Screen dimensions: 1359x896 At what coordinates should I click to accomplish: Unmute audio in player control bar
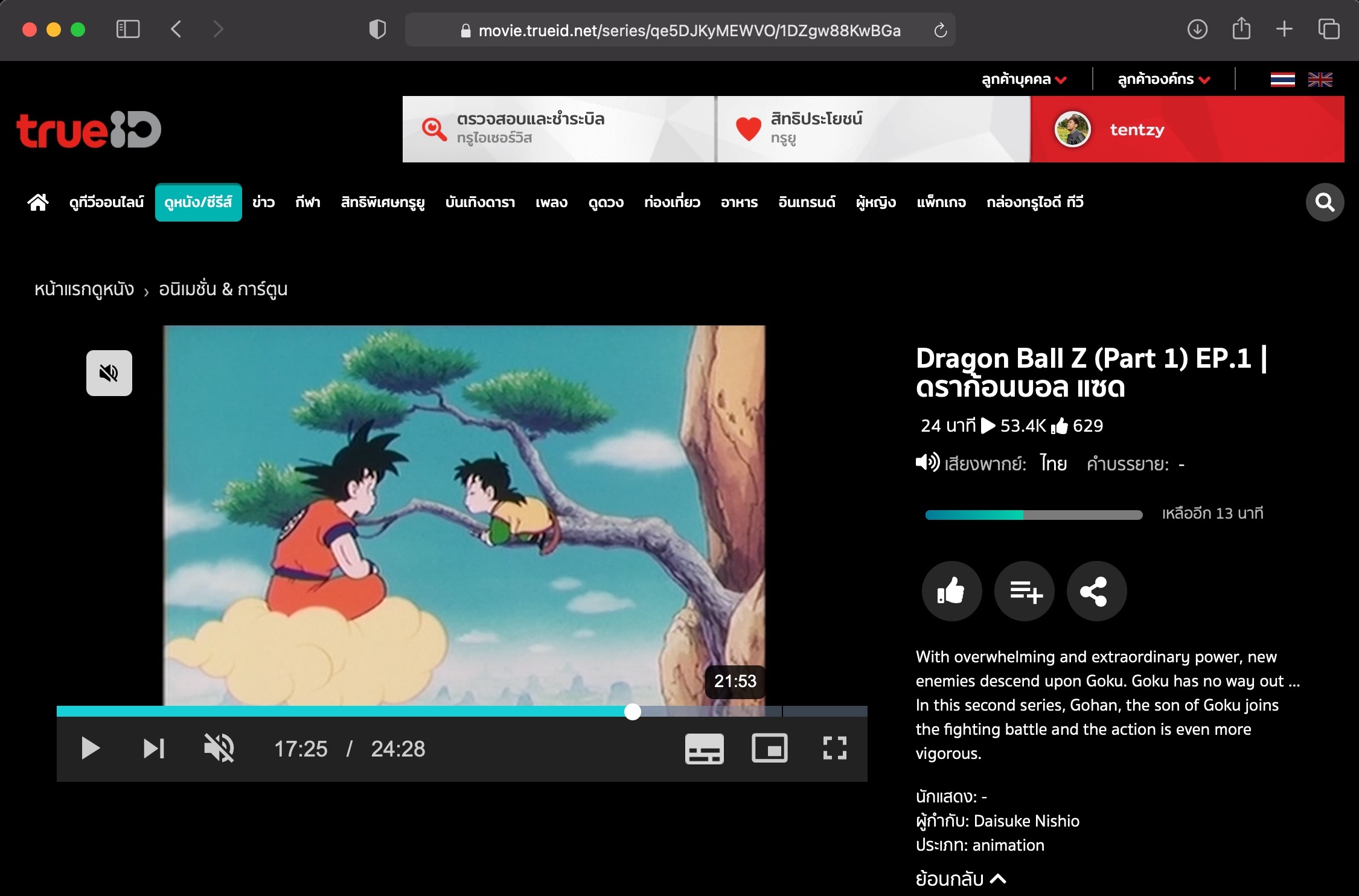(219, 749)
